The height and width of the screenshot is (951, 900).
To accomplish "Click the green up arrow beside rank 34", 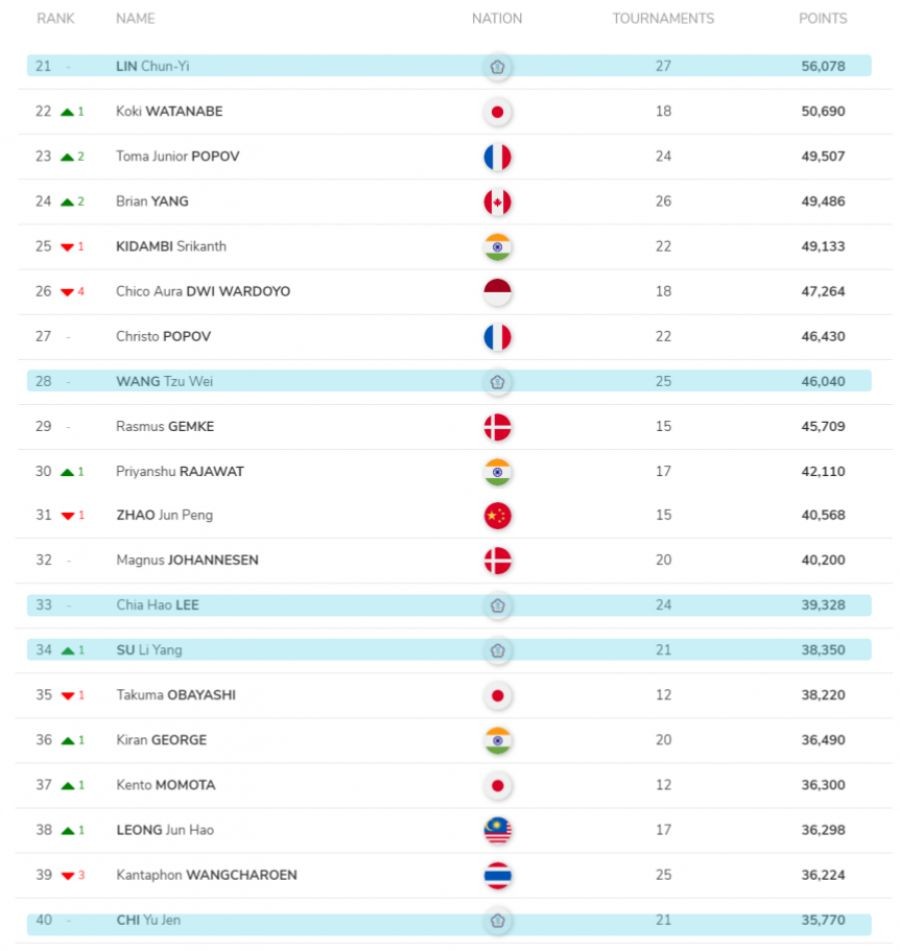I will [67, 651].
